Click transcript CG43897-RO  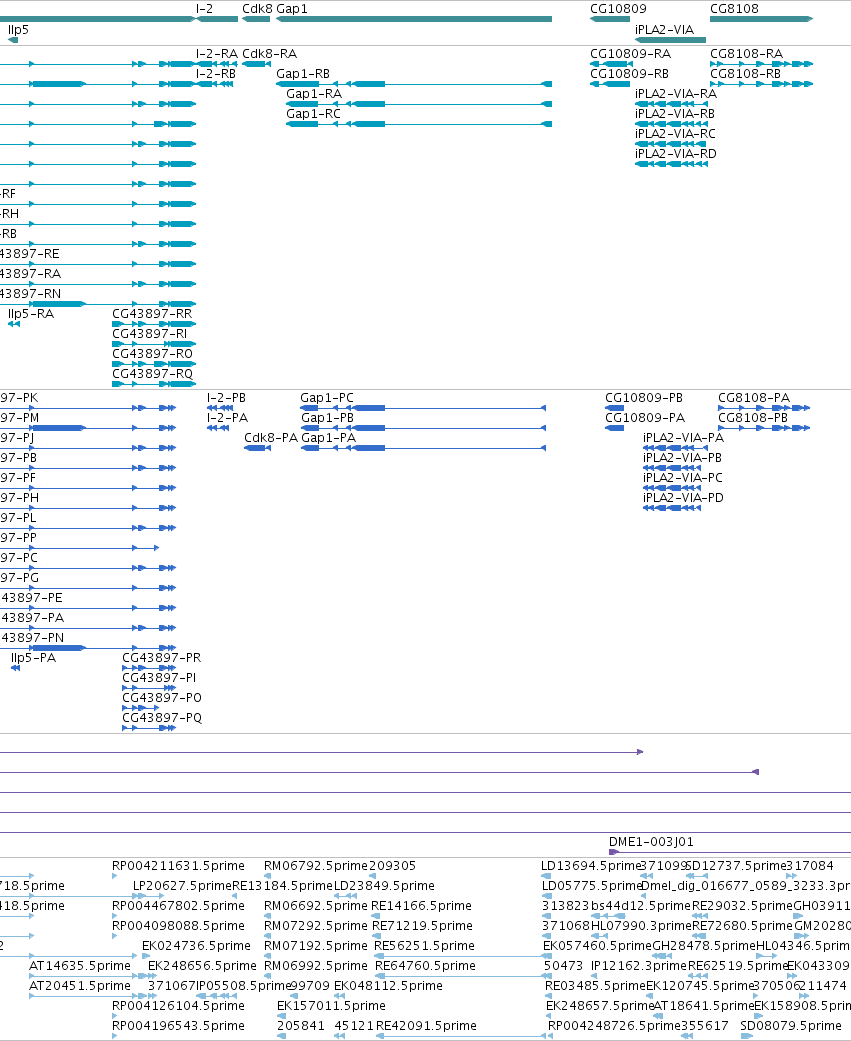click(152, 353)
